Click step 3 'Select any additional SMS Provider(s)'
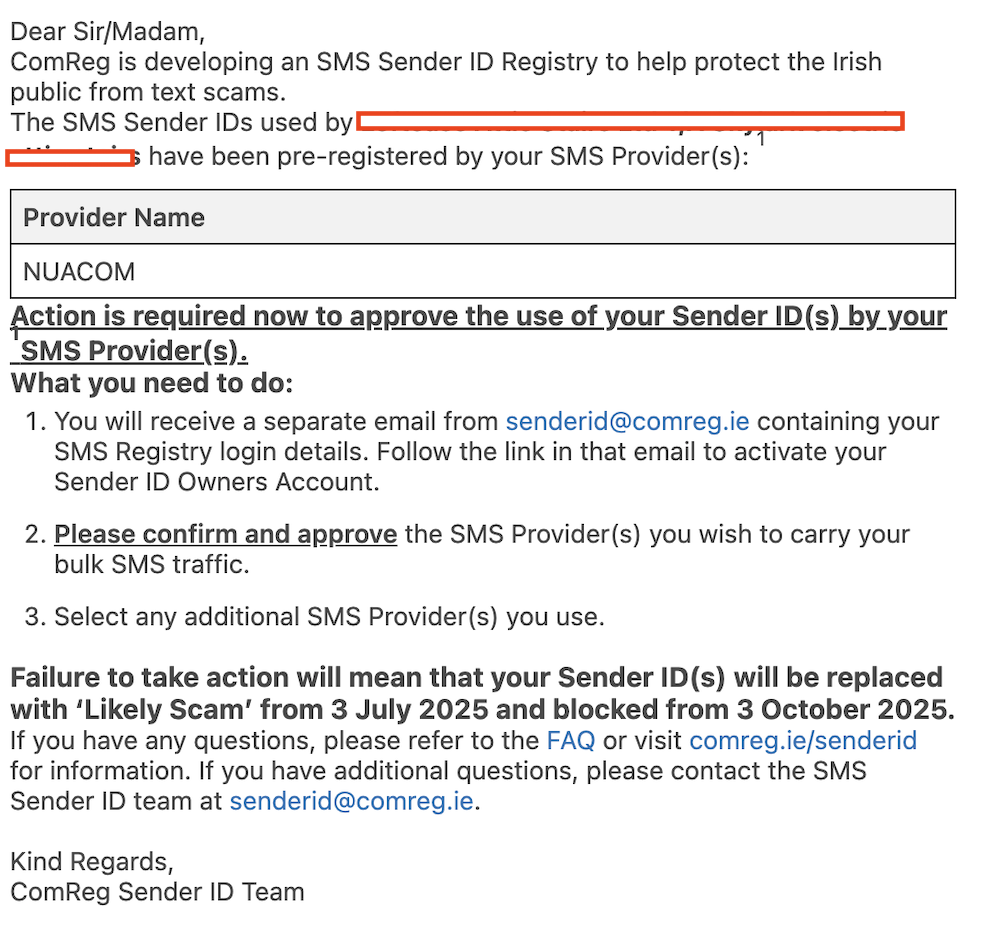The height and width of the screenshot is (936, 984). [x=329, y=617]
